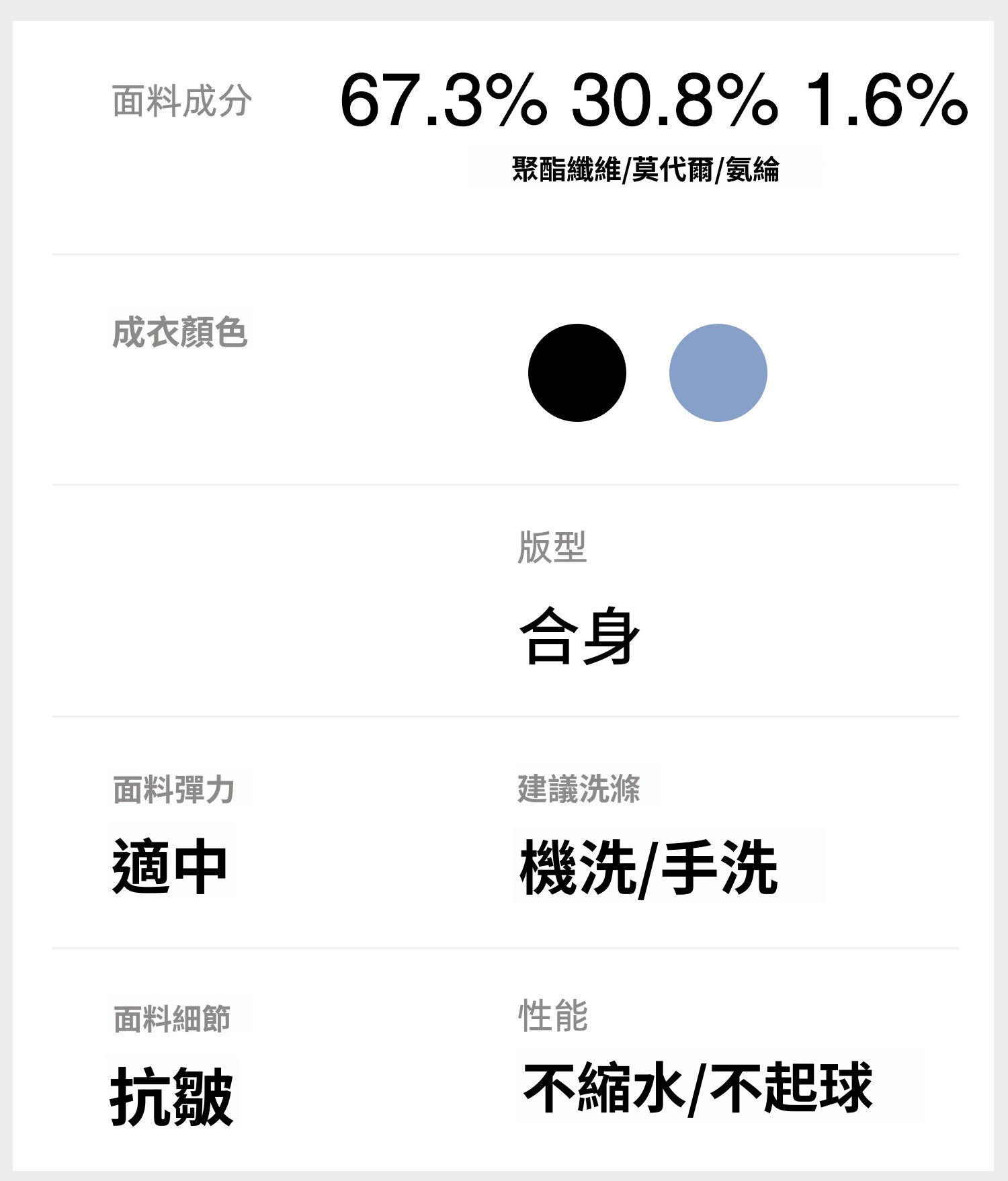1008x1181 pixels.
Task: Click the 成衣顏色 label
Action: pos(179,333)
